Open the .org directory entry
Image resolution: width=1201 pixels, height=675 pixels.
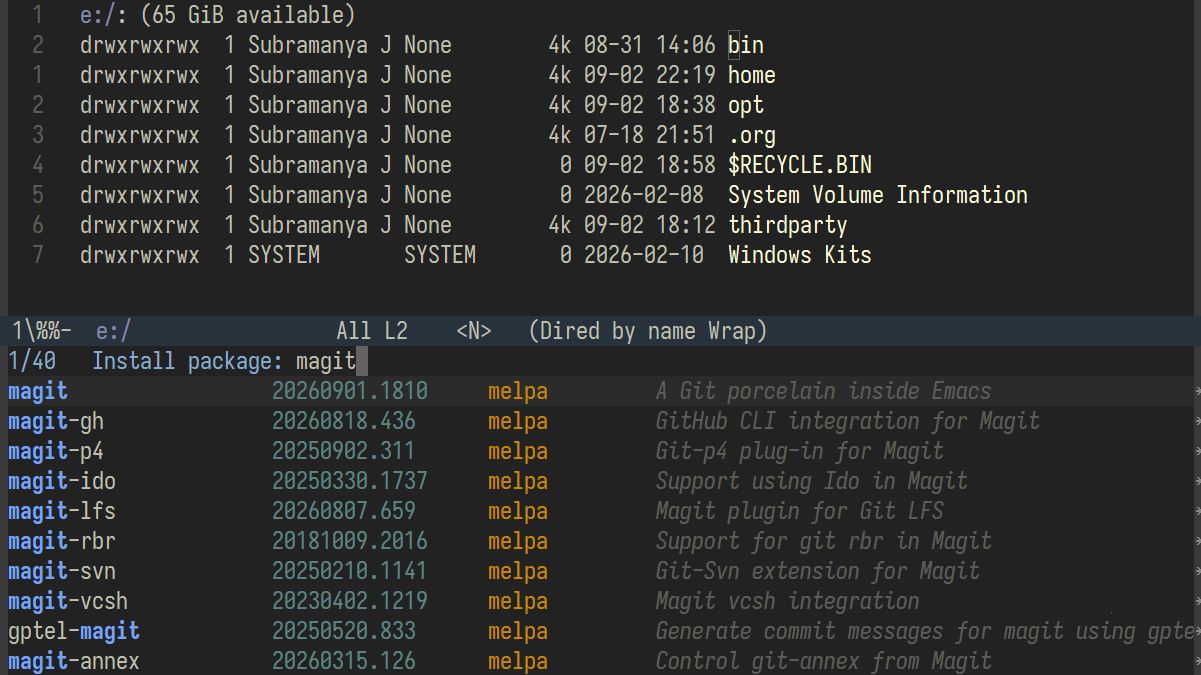point(752,135)
